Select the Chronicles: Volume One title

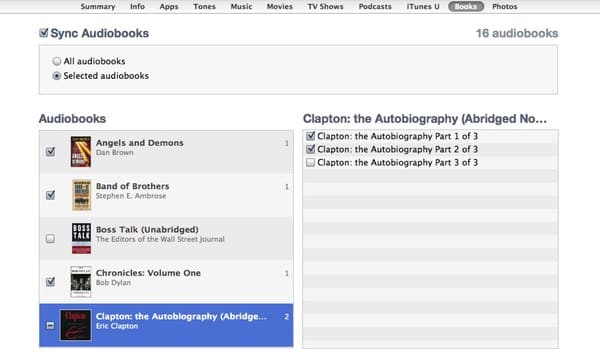click(x=148, y=273)
